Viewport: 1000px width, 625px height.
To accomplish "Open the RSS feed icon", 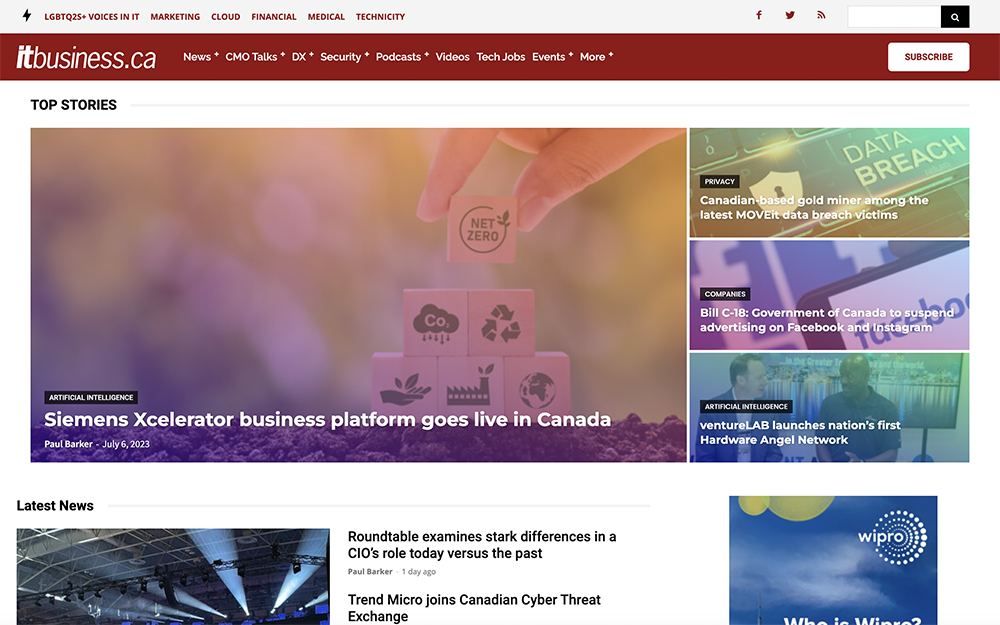I will 821,16.
